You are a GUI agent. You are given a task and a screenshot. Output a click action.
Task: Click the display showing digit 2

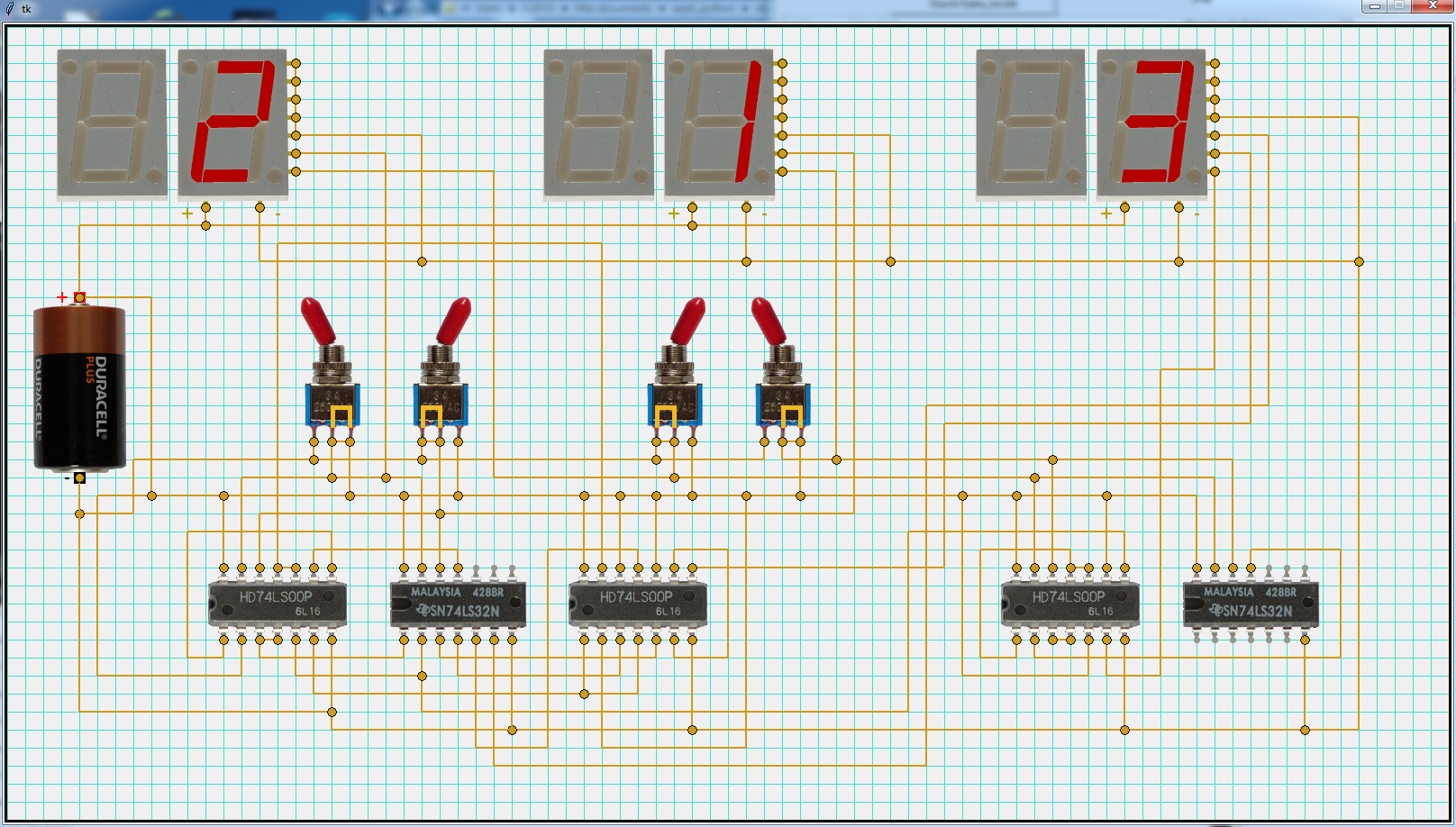(232, 123)
